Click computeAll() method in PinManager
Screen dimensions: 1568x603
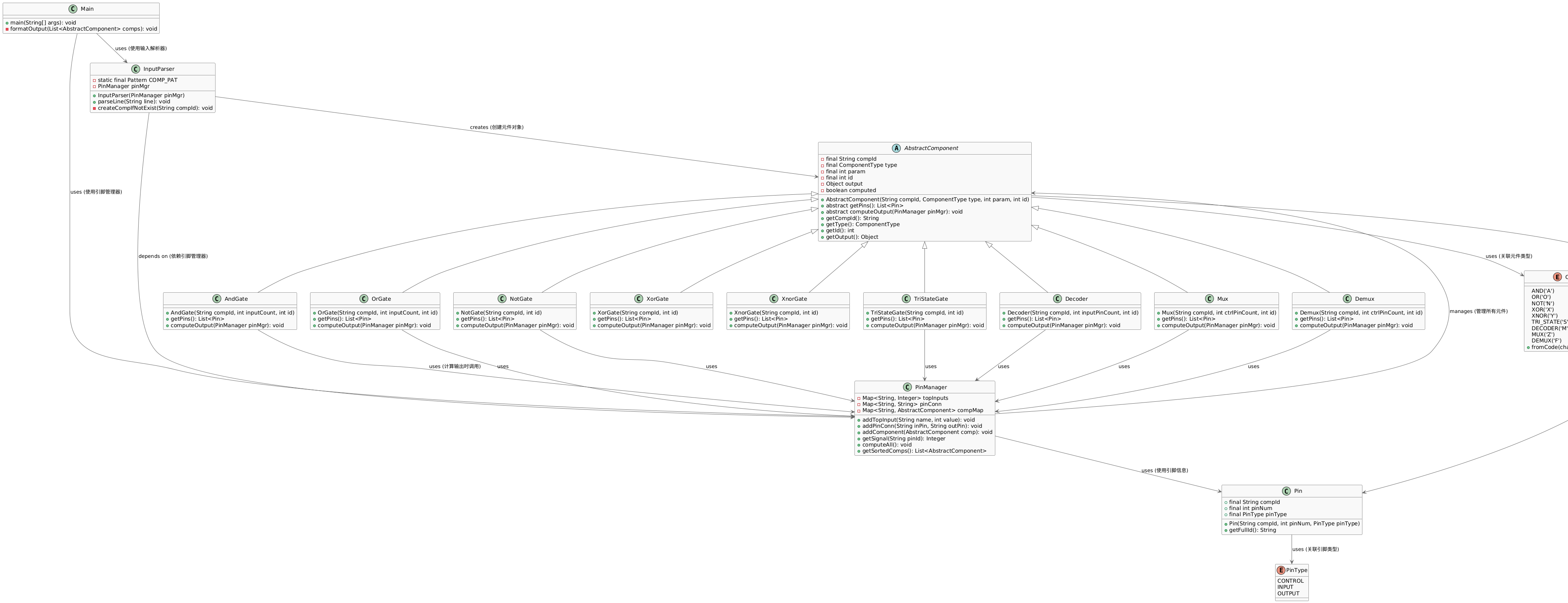(x=886, y=445)
